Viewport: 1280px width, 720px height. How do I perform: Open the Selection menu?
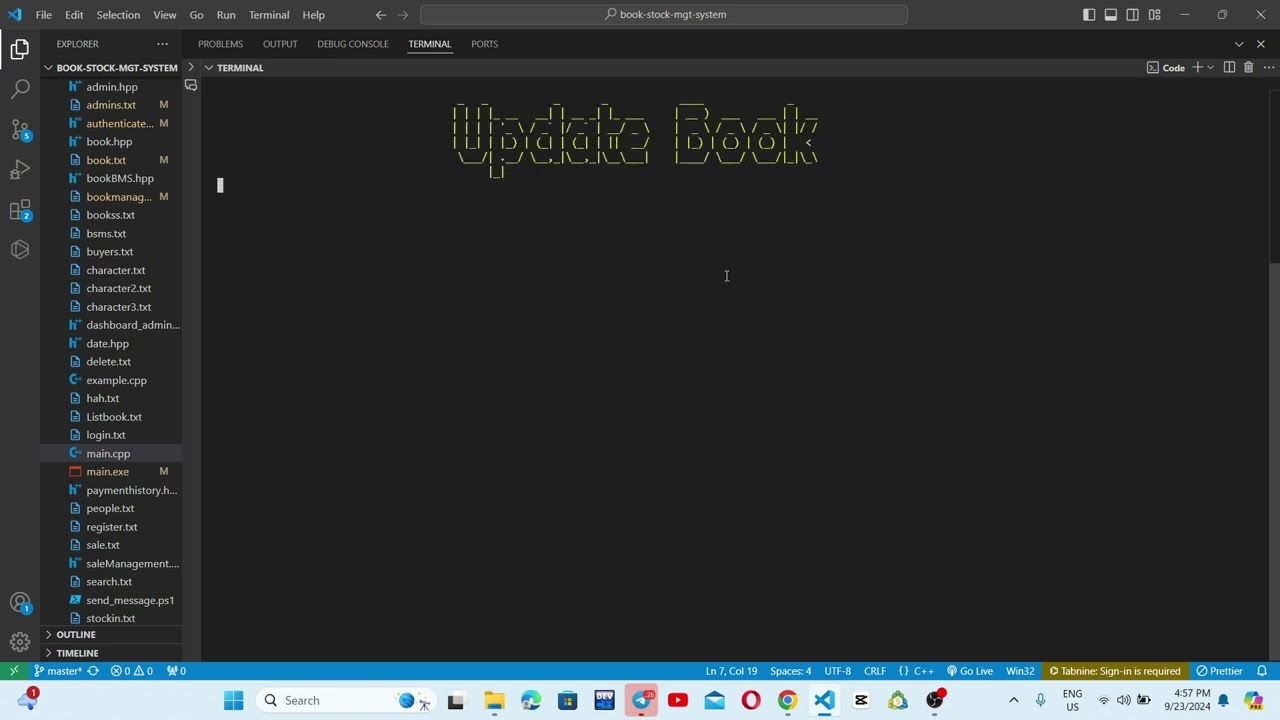click(118, 15)
